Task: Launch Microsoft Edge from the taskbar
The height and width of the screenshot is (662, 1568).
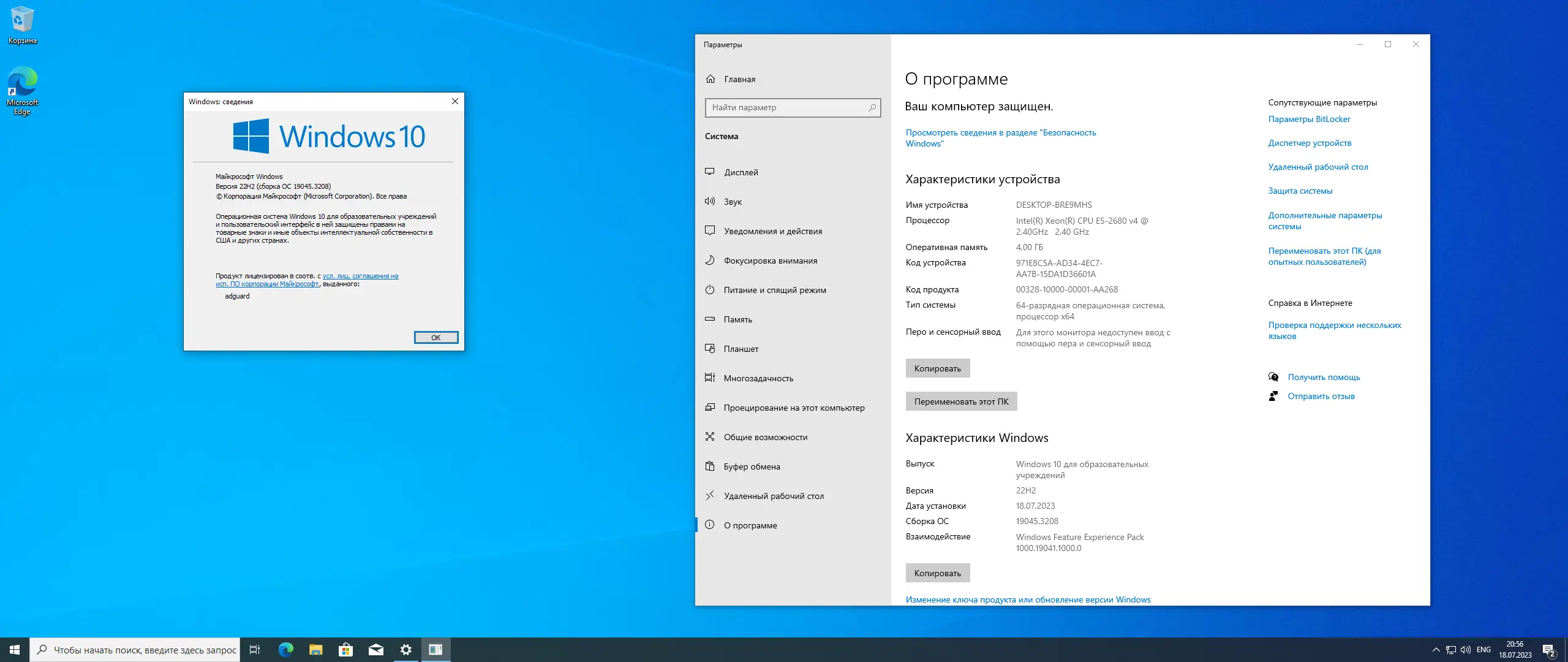Action: [285, 650]
